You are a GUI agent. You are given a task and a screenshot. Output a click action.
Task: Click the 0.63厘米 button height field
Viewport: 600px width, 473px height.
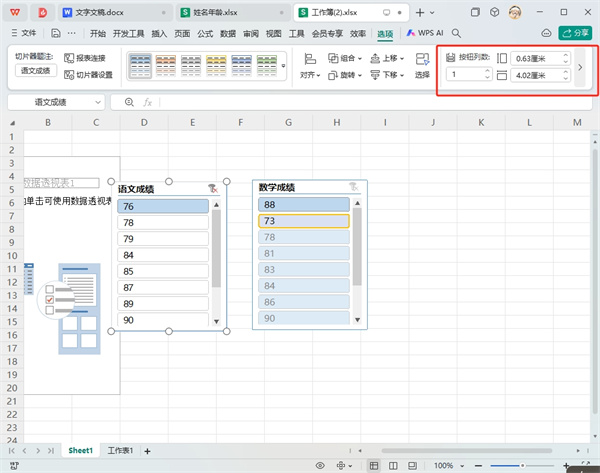[540, 59]
